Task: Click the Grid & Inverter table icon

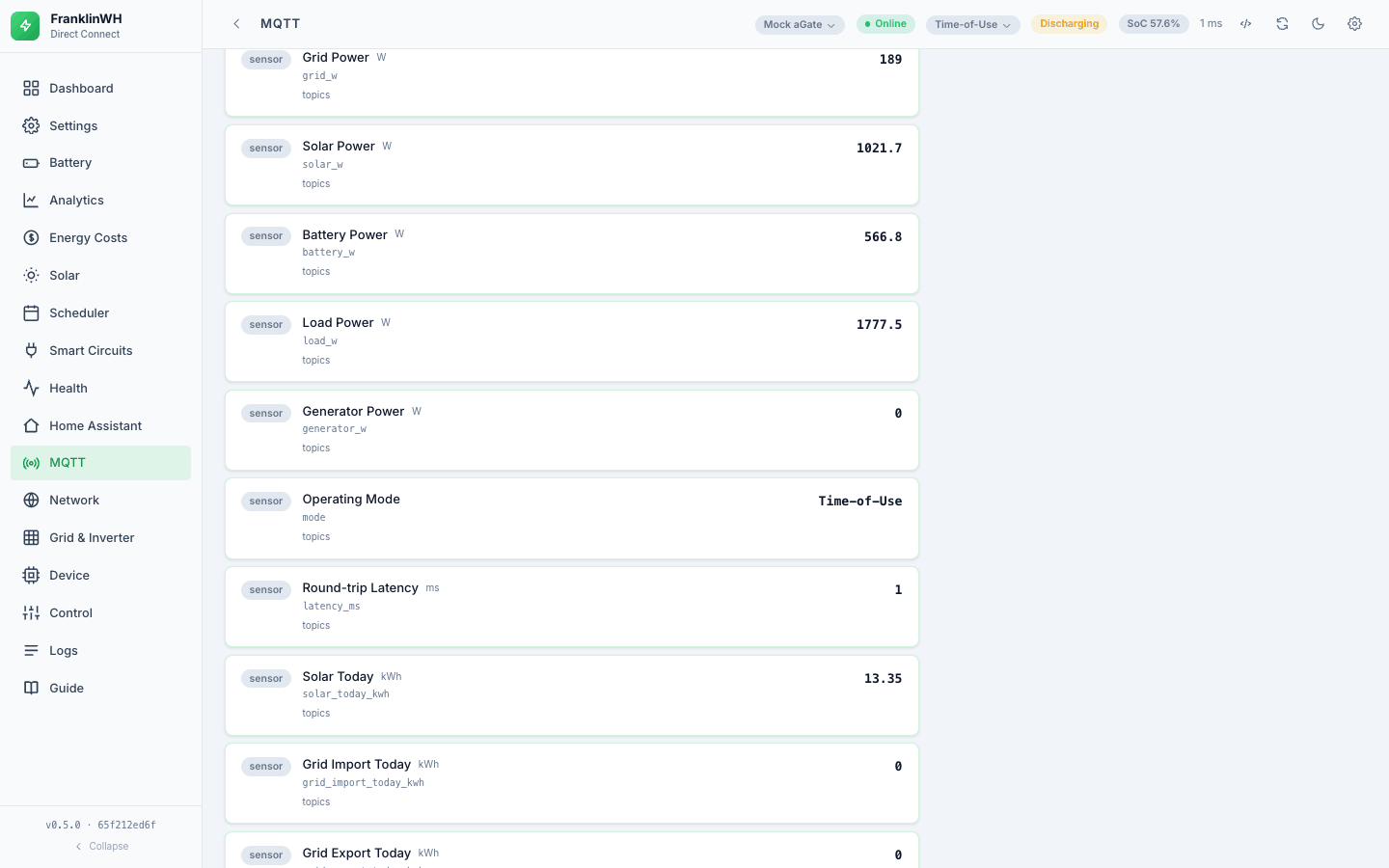Action: coord(31,538)
